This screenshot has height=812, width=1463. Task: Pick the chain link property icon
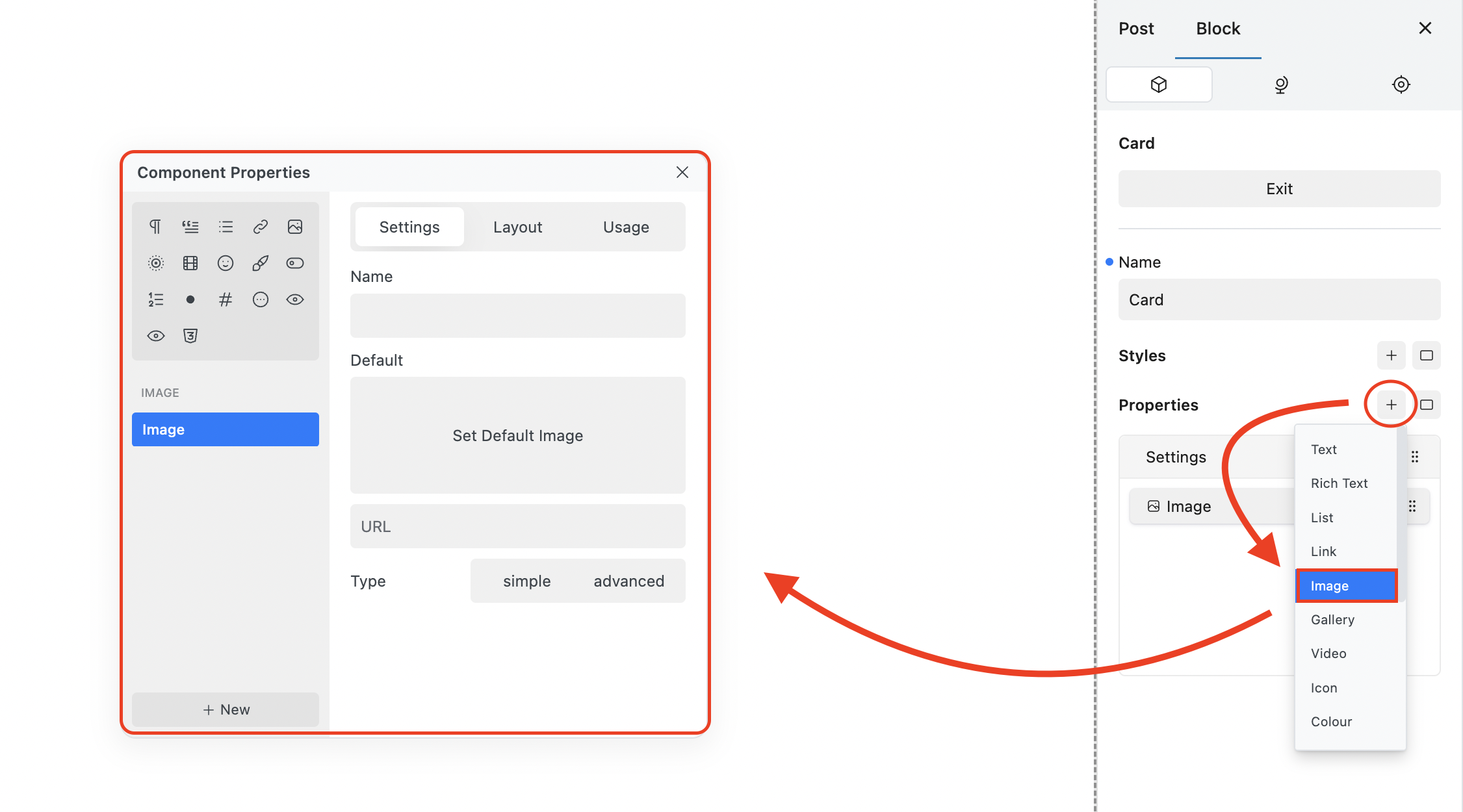pos(260,227)
